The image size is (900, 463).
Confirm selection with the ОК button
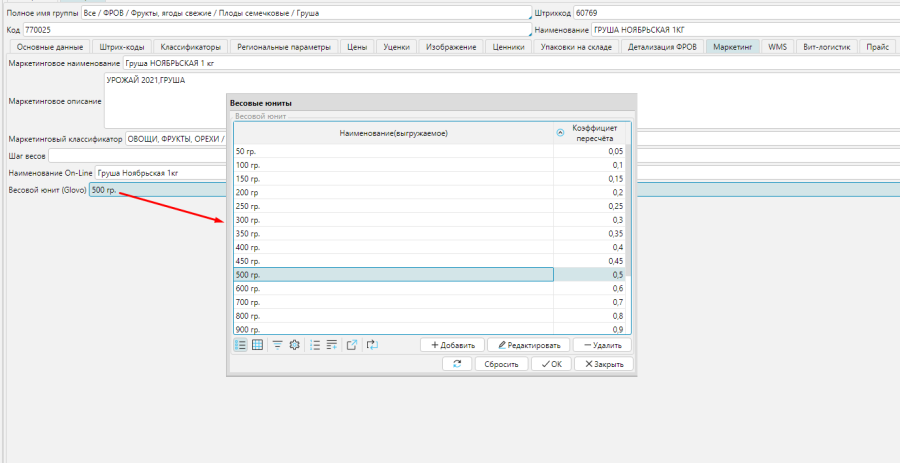[x=551, y=364]
